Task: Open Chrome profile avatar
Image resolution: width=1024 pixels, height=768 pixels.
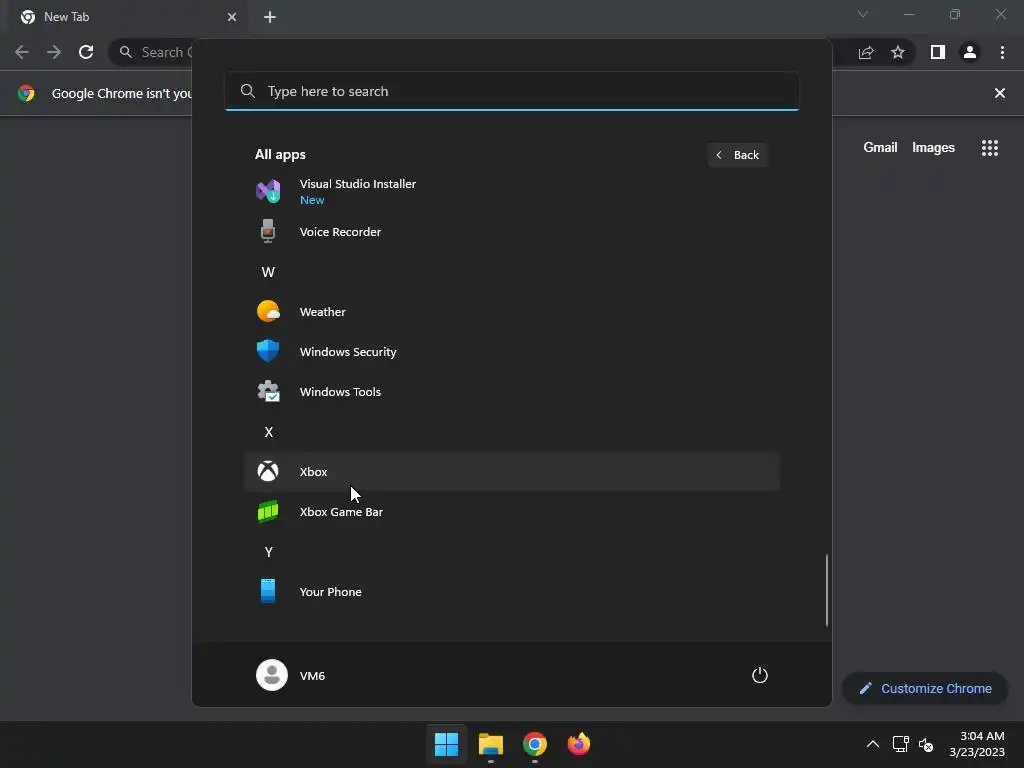Action: click(970, 52)
